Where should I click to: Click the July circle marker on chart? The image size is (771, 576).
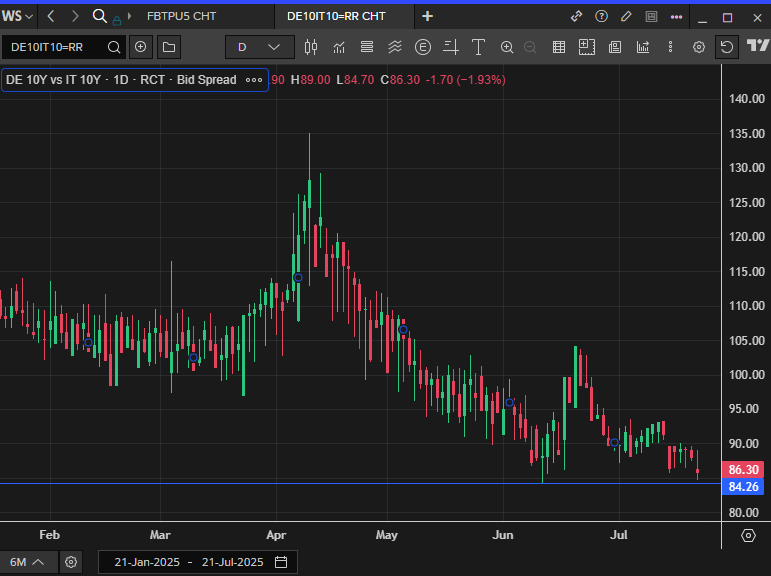[614, 443]
